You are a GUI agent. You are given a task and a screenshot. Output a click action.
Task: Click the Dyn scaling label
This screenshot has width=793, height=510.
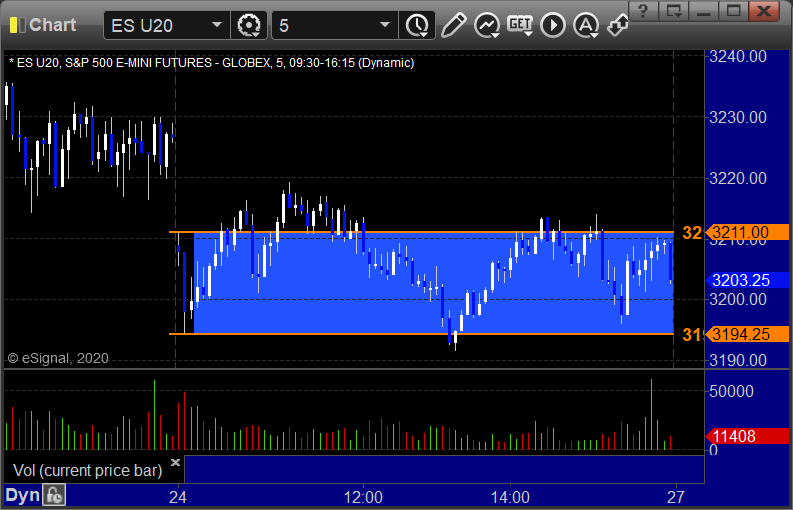point(23,495)
